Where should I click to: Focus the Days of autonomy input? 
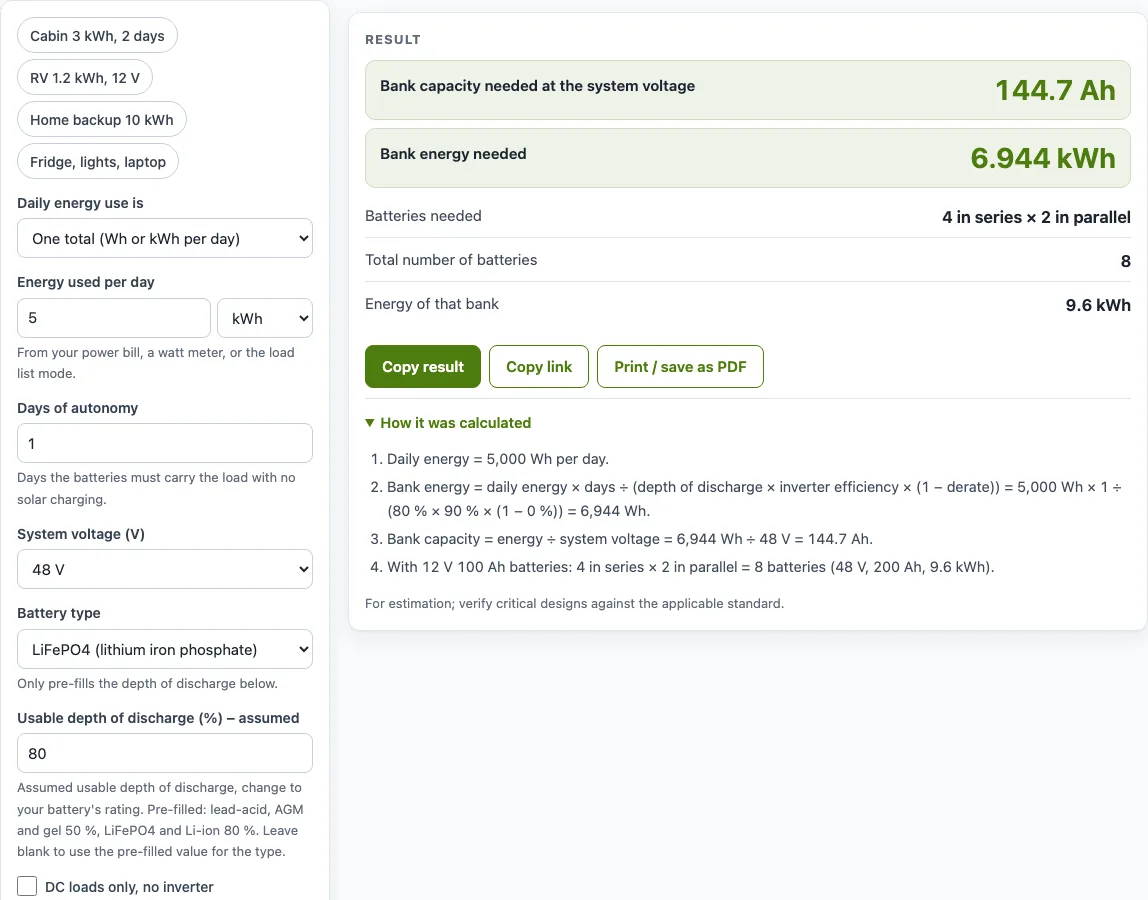165,443
